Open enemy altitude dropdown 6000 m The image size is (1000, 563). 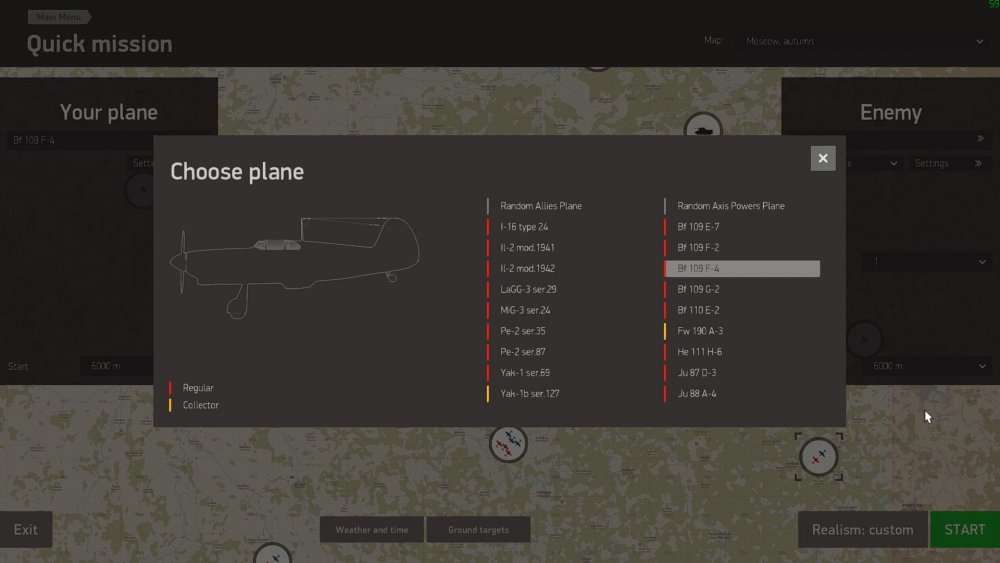point(927,366)
